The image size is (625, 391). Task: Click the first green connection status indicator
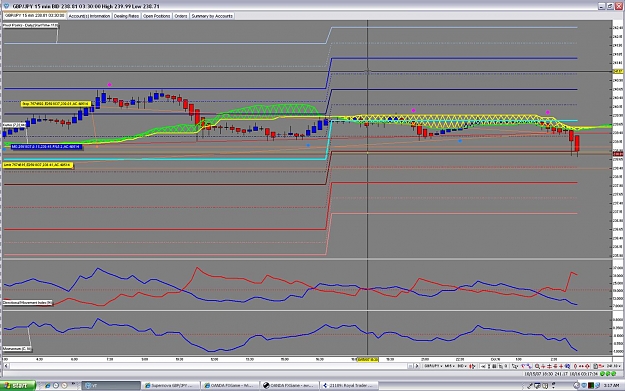pyautogui.click(x=602, y=374)
